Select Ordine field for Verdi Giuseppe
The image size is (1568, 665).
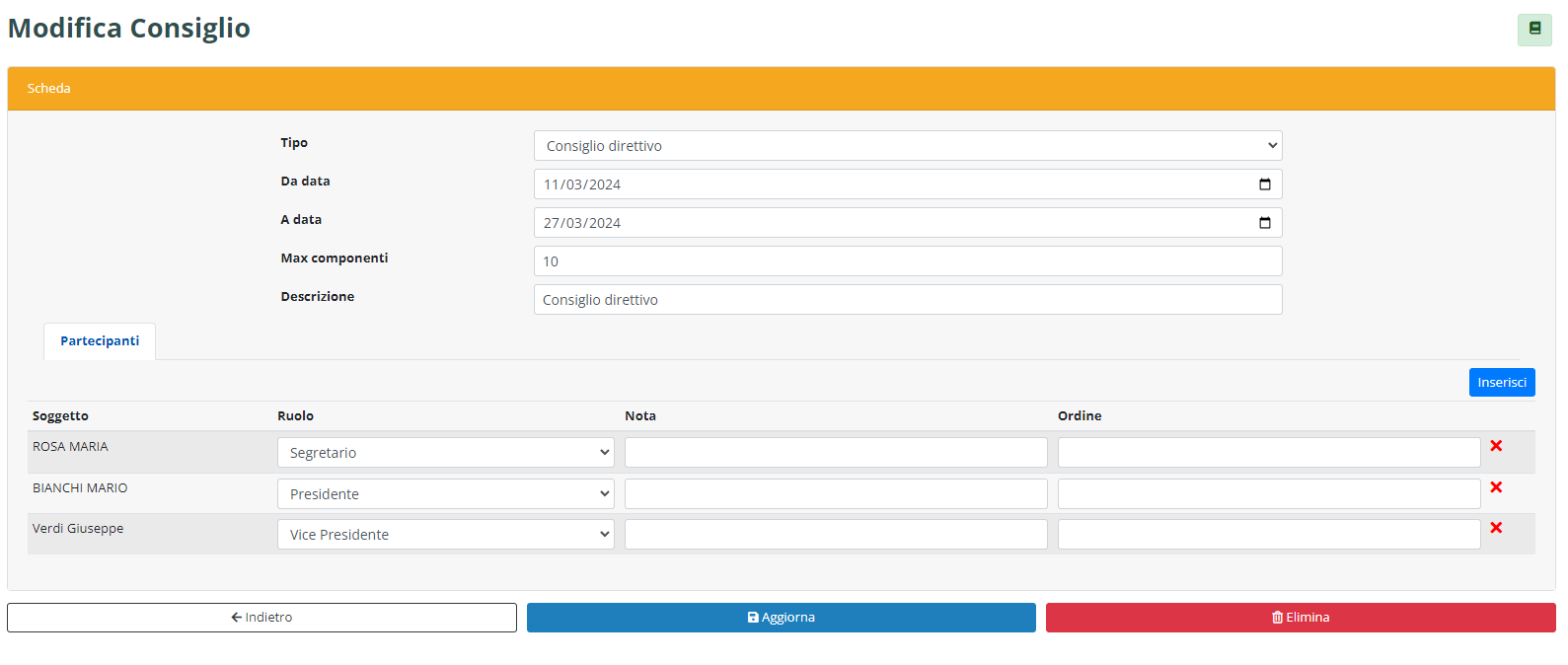[1268, 535]
